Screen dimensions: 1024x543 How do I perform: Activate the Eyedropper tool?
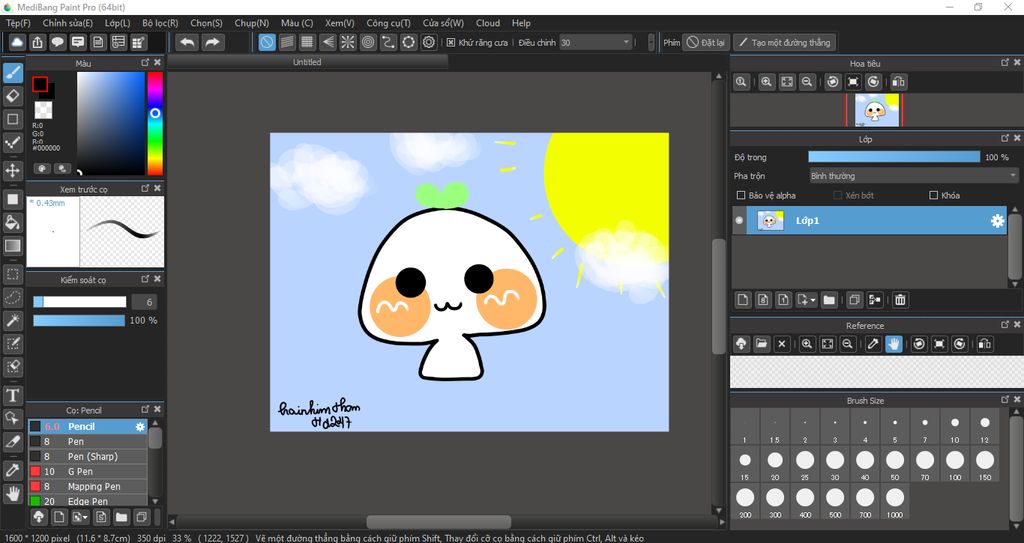point(13,469)
